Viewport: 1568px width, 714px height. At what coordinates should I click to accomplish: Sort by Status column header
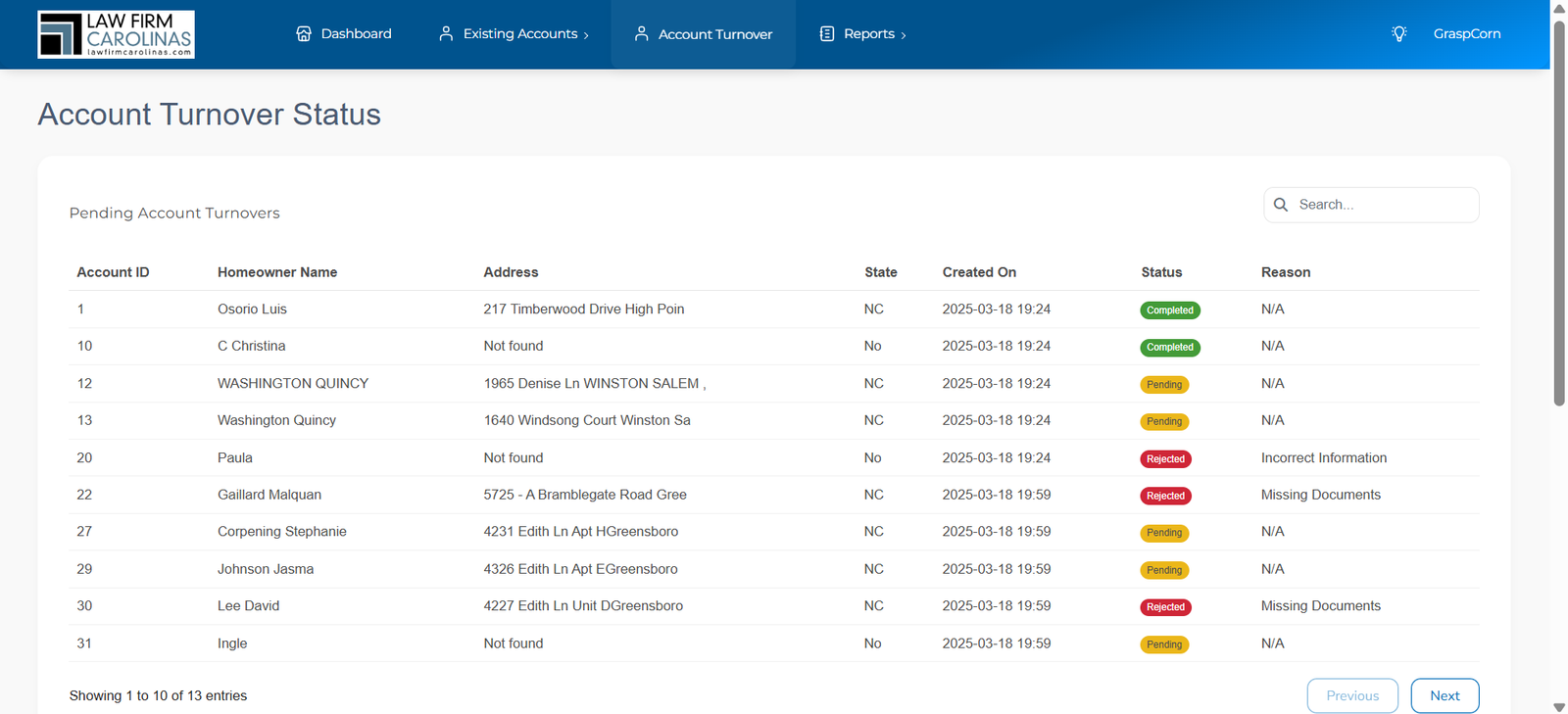1161,272
